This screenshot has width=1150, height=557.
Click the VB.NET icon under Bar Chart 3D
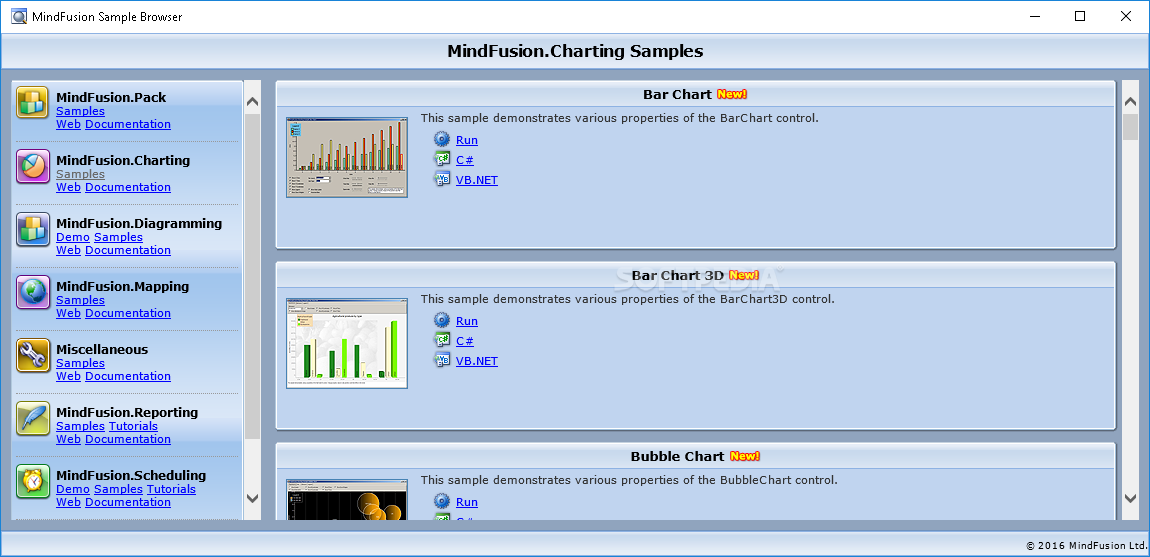coord(442,360)
